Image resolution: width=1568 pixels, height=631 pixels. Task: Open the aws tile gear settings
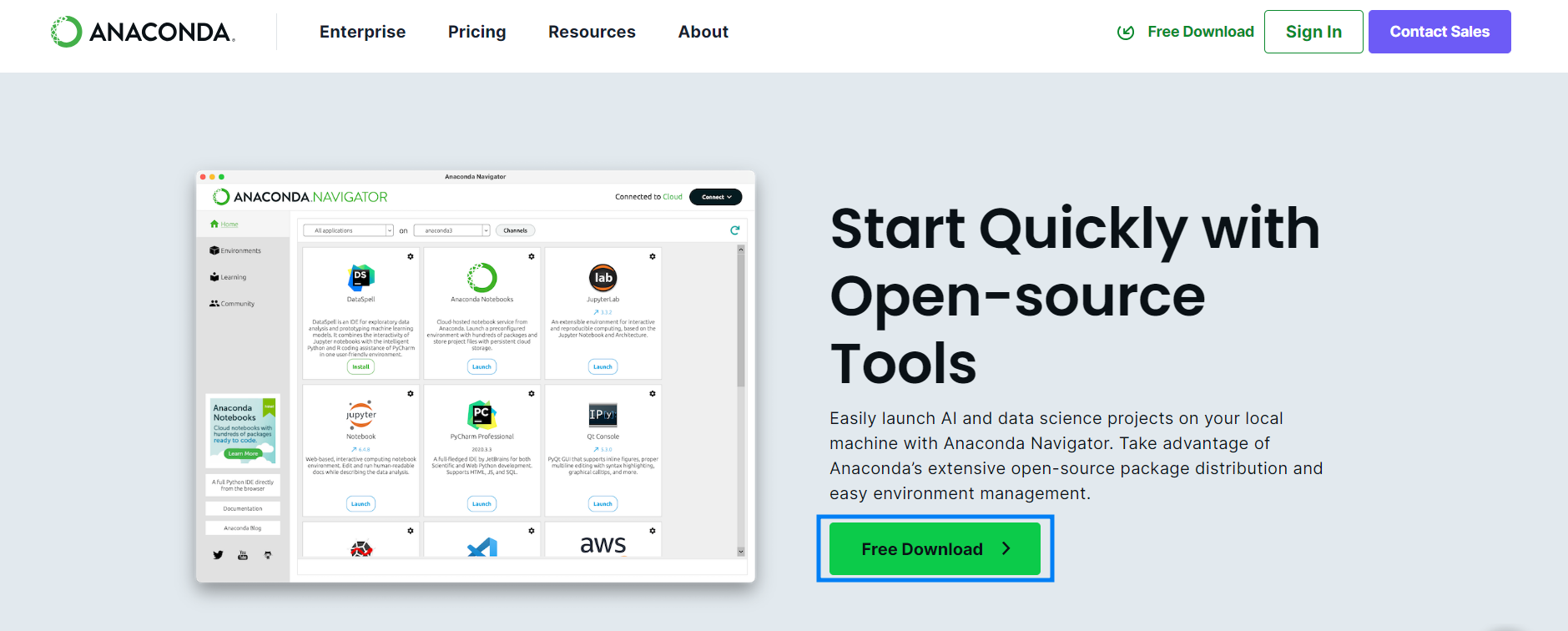[653, 531]
